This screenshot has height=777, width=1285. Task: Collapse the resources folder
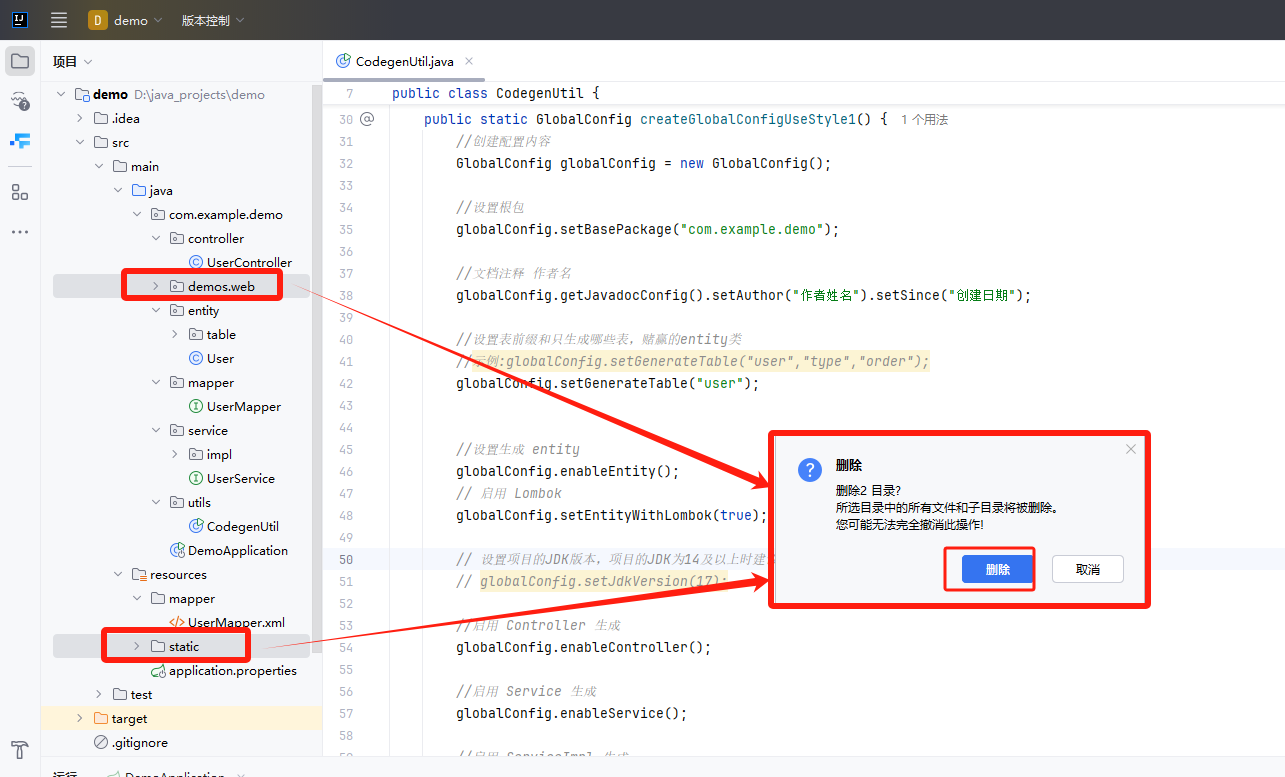coord(118,574)
